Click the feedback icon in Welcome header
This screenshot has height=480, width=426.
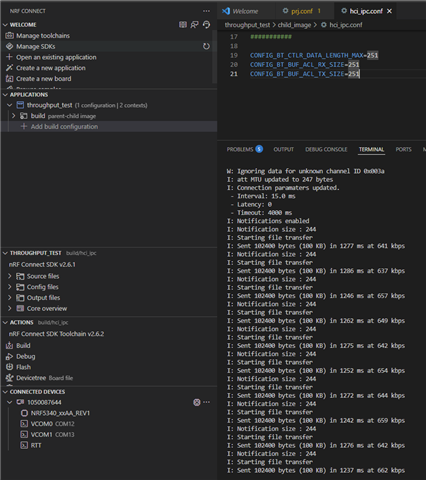pyautogui.click(x=194, y=25)
